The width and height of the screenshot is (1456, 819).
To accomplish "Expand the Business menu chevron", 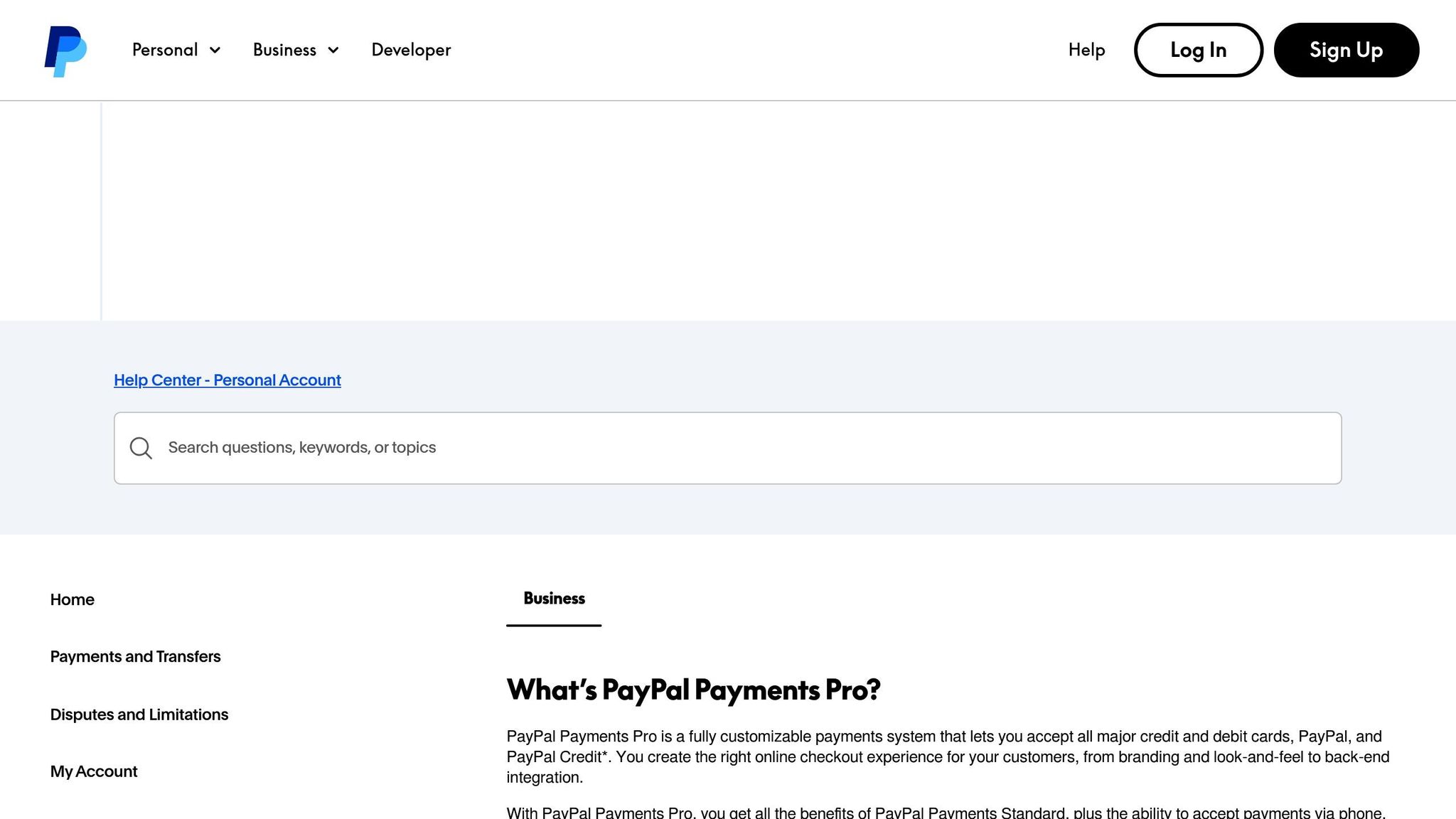I will (x=333, y=50).
